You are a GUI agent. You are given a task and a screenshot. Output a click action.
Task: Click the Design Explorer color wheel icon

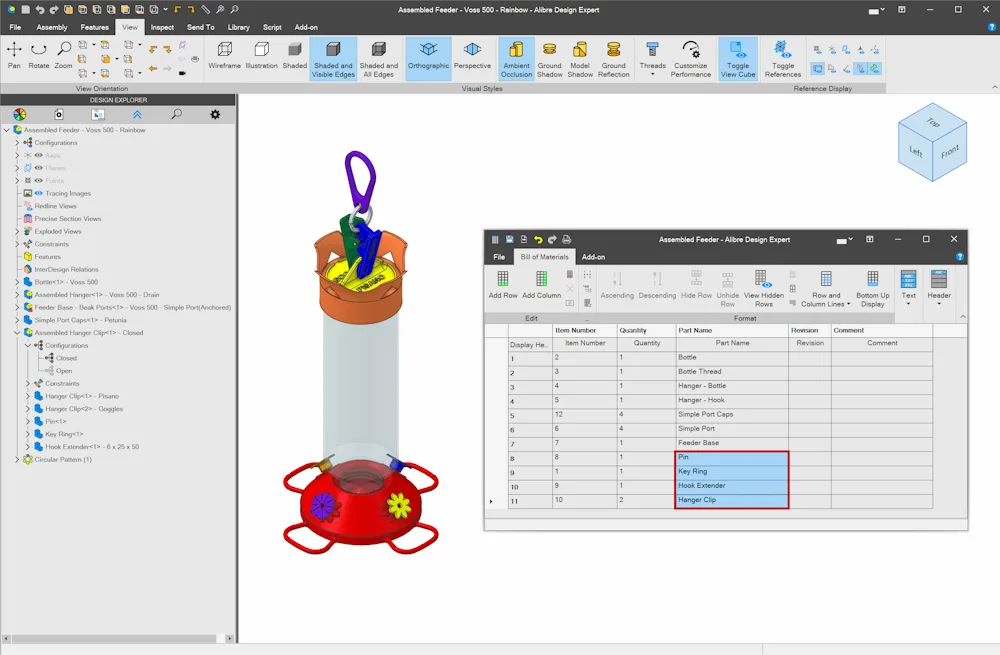point(20,114)
